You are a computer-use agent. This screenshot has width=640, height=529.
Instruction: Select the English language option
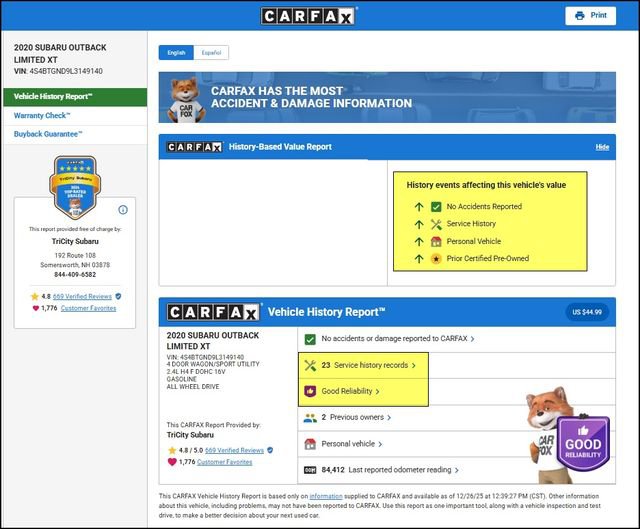(176, 52)
